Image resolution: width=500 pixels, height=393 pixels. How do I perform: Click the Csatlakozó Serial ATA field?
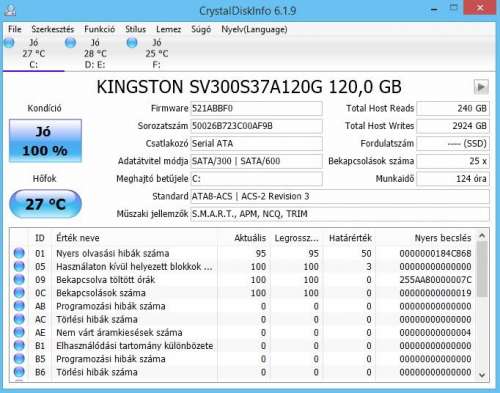coord(256,144)
